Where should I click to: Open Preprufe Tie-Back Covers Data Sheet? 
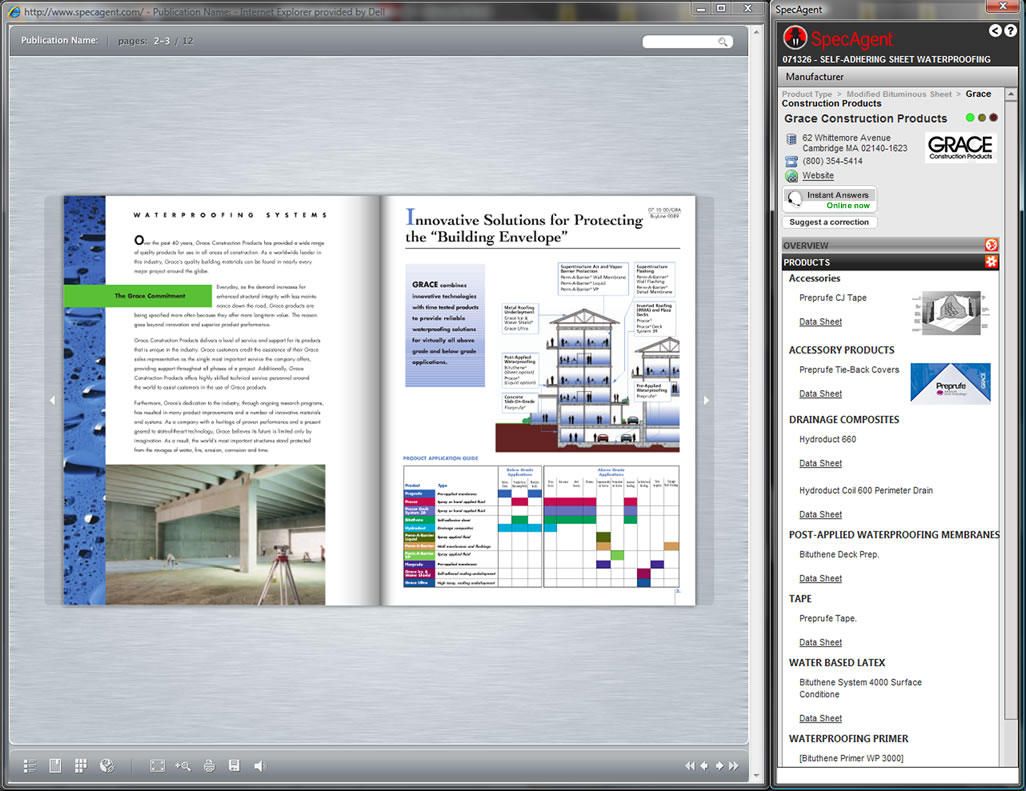point(820,394)
